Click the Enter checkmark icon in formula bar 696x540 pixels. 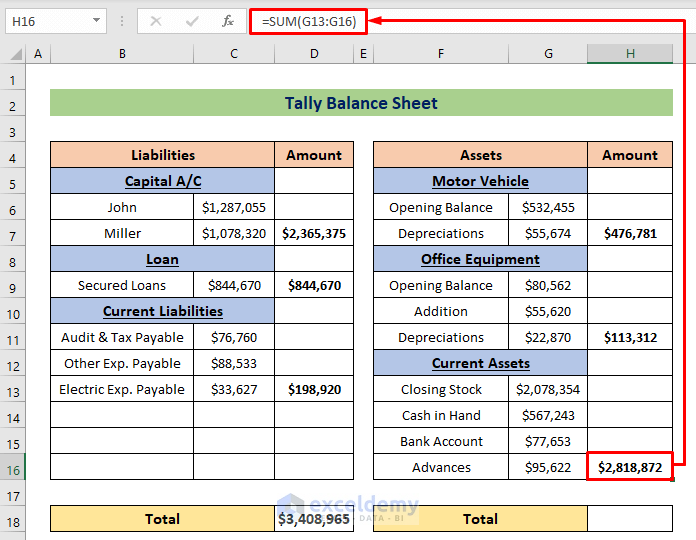tap(190, 20)
